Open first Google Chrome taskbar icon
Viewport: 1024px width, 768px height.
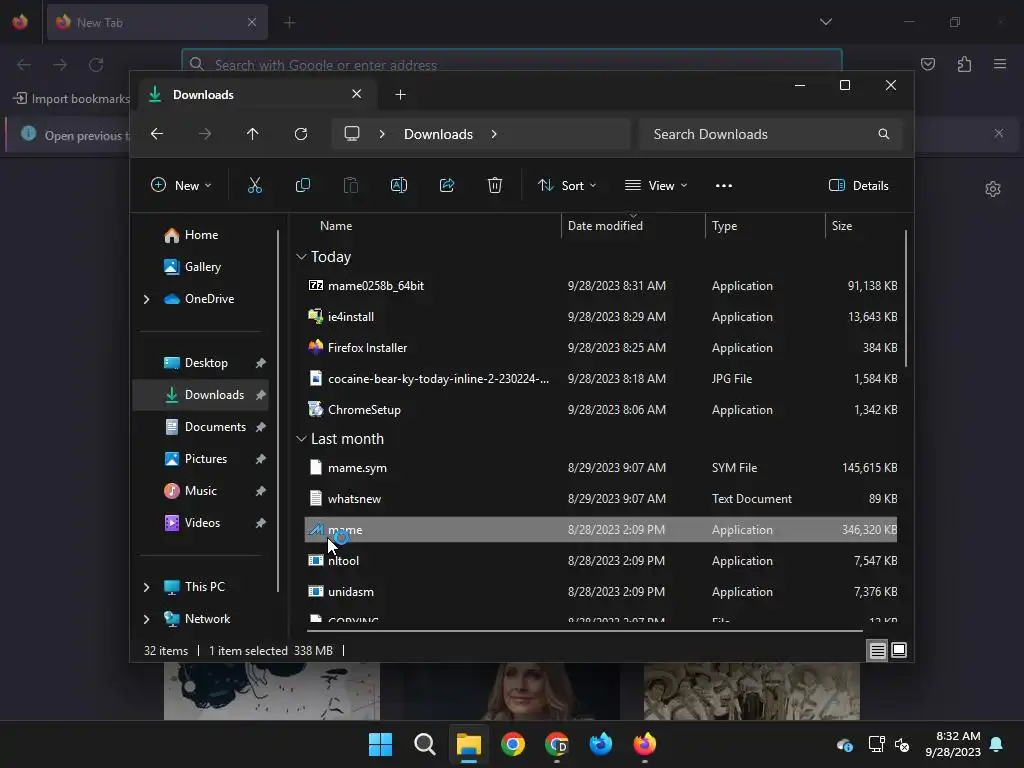513,744
